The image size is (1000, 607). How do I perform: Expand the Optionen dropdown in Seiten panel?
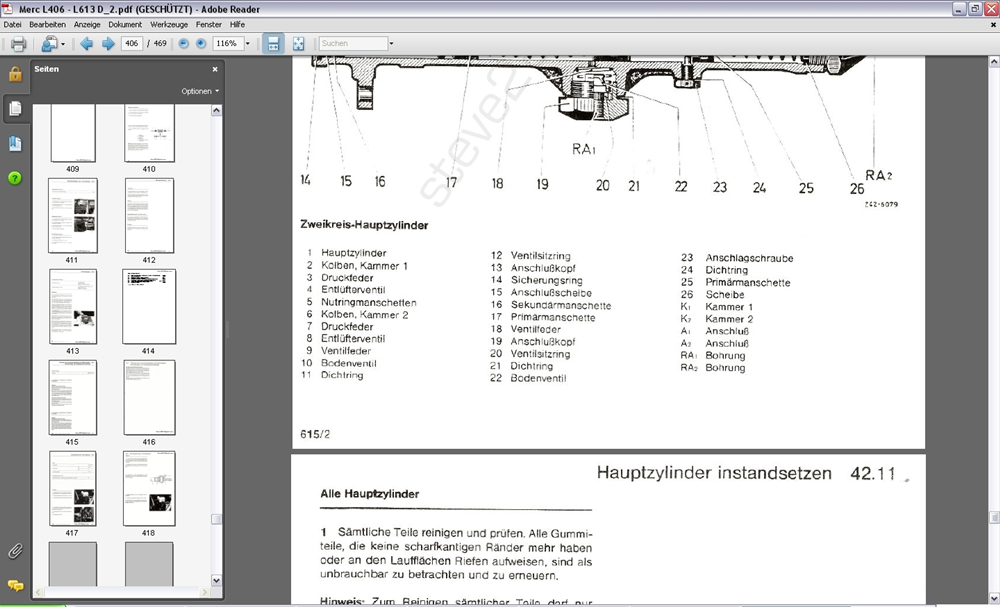[200, 91]
